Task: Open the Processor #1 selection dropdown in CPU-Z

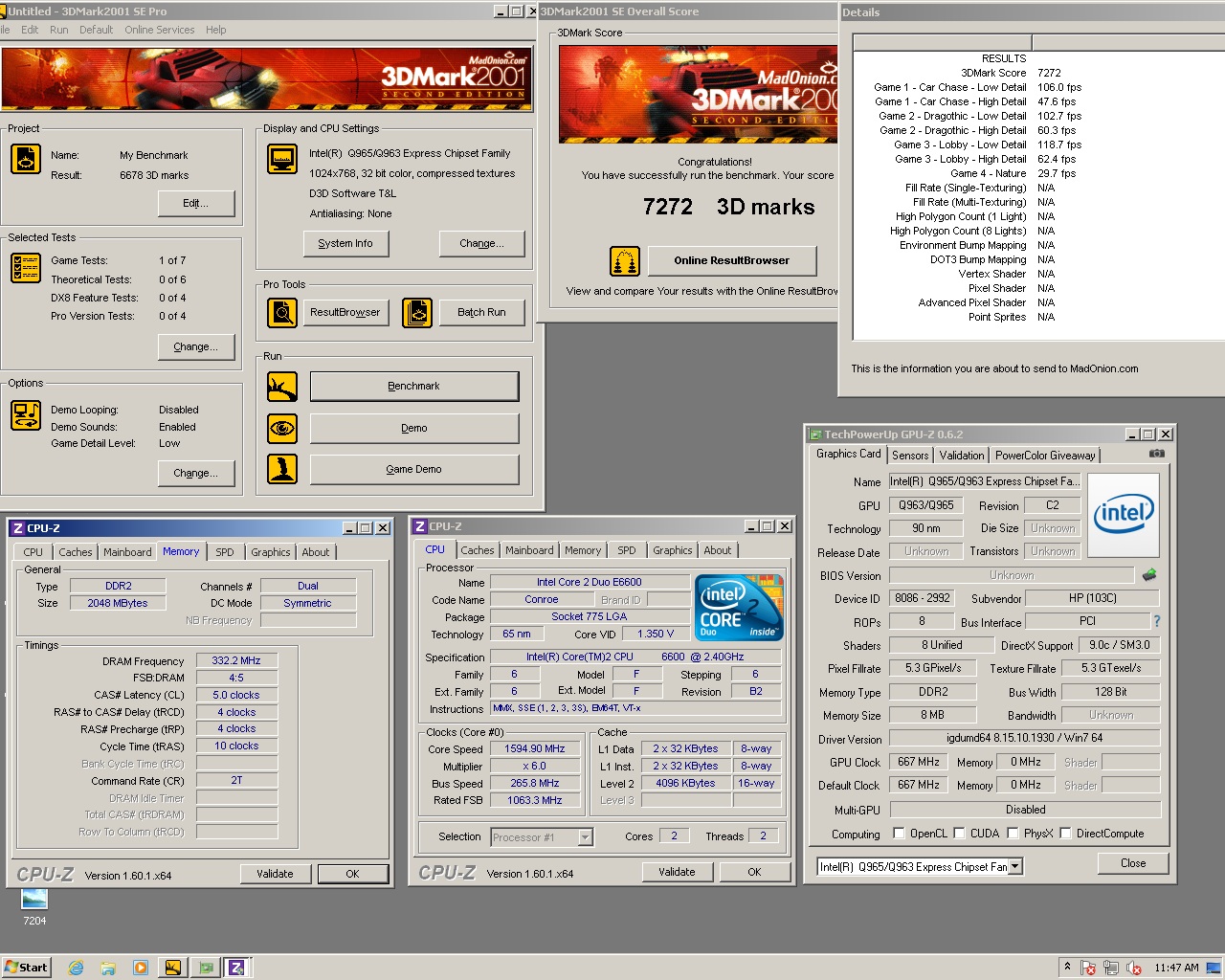Action: 586,837
